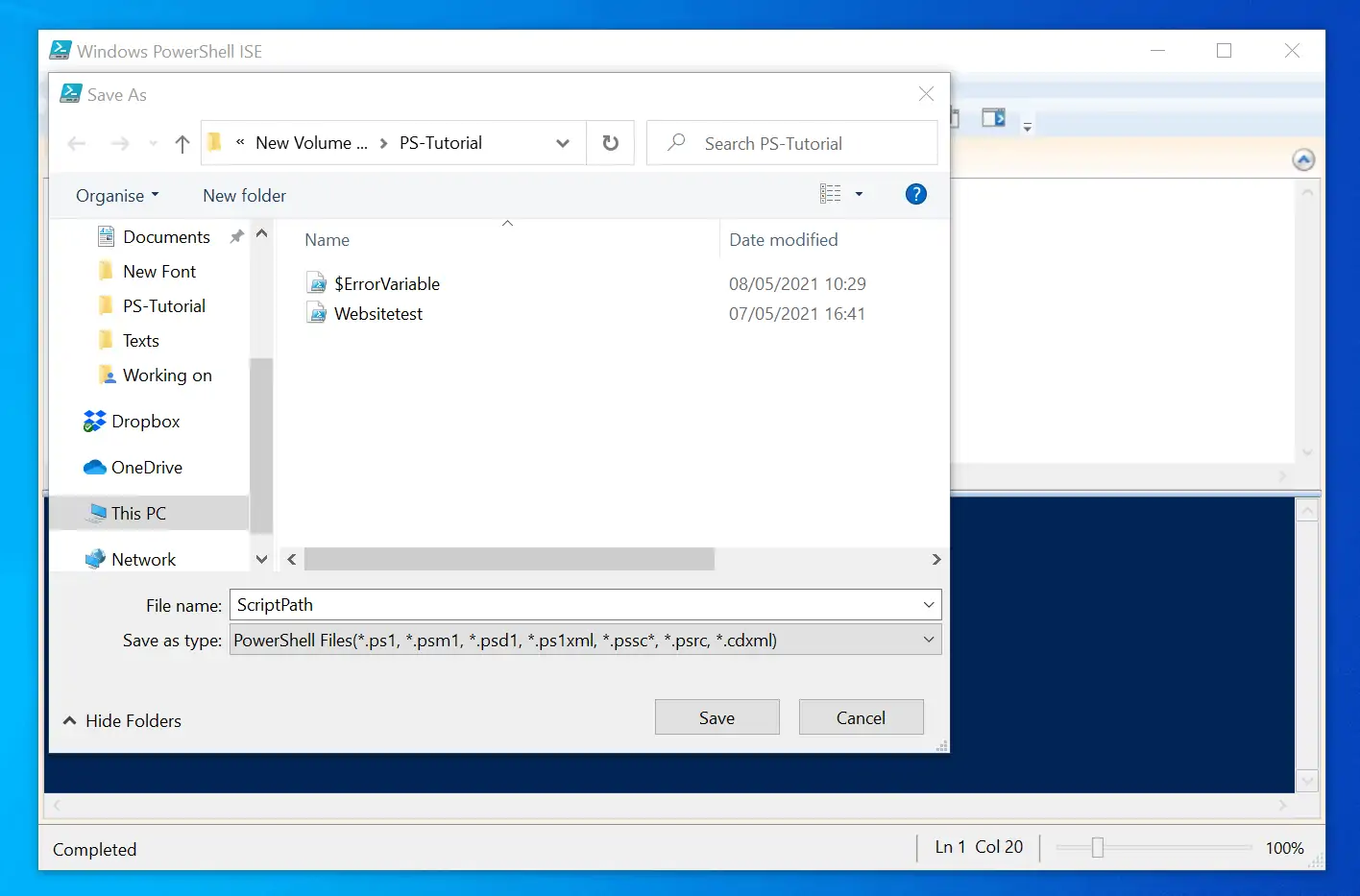Image resolution: width=1360 pixels, height=896 pixels.
Task: Click the ISE console scroll down arrow
Action: point(1306,781)
